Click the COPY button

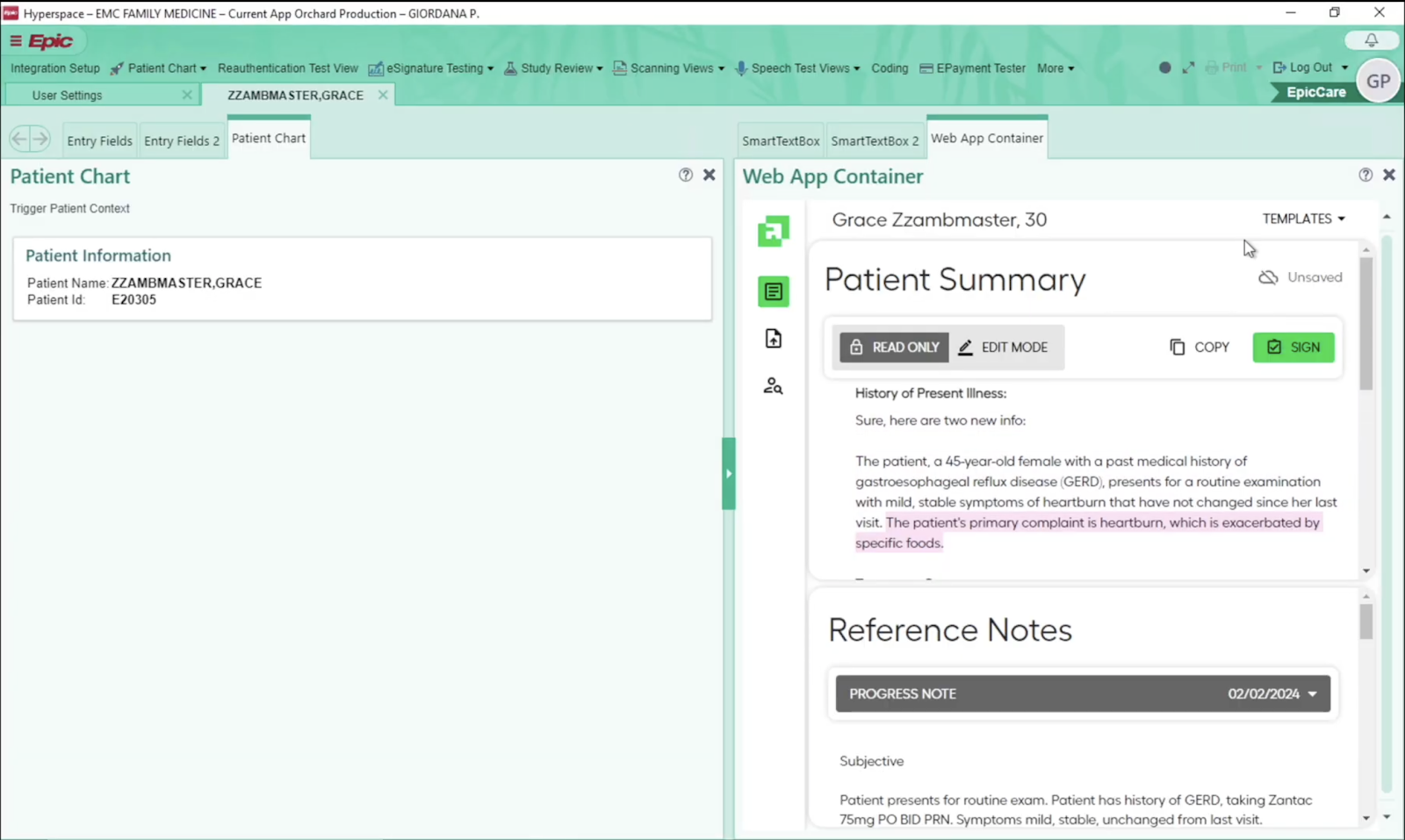click(1200, 348)
